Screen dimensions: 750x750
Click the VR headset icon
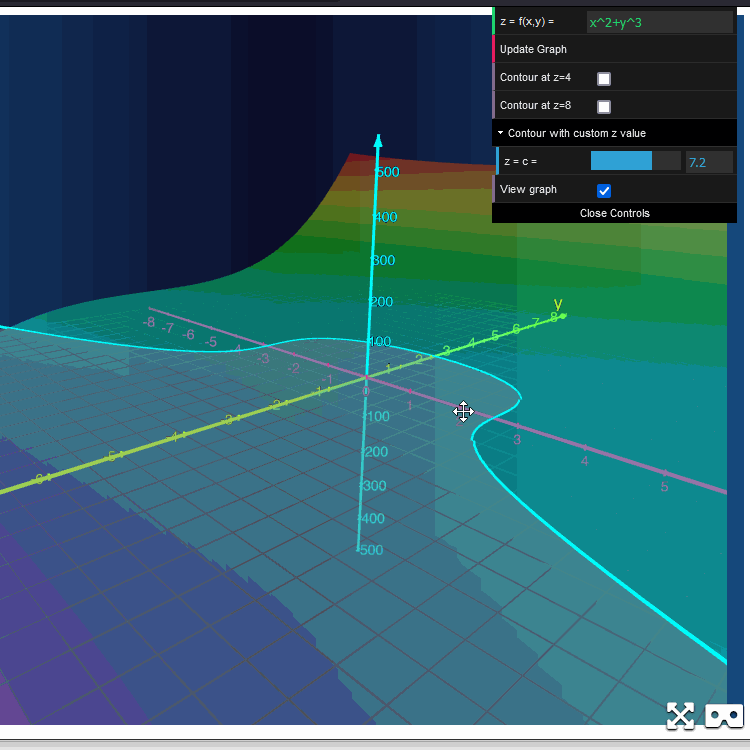point(723,715)
